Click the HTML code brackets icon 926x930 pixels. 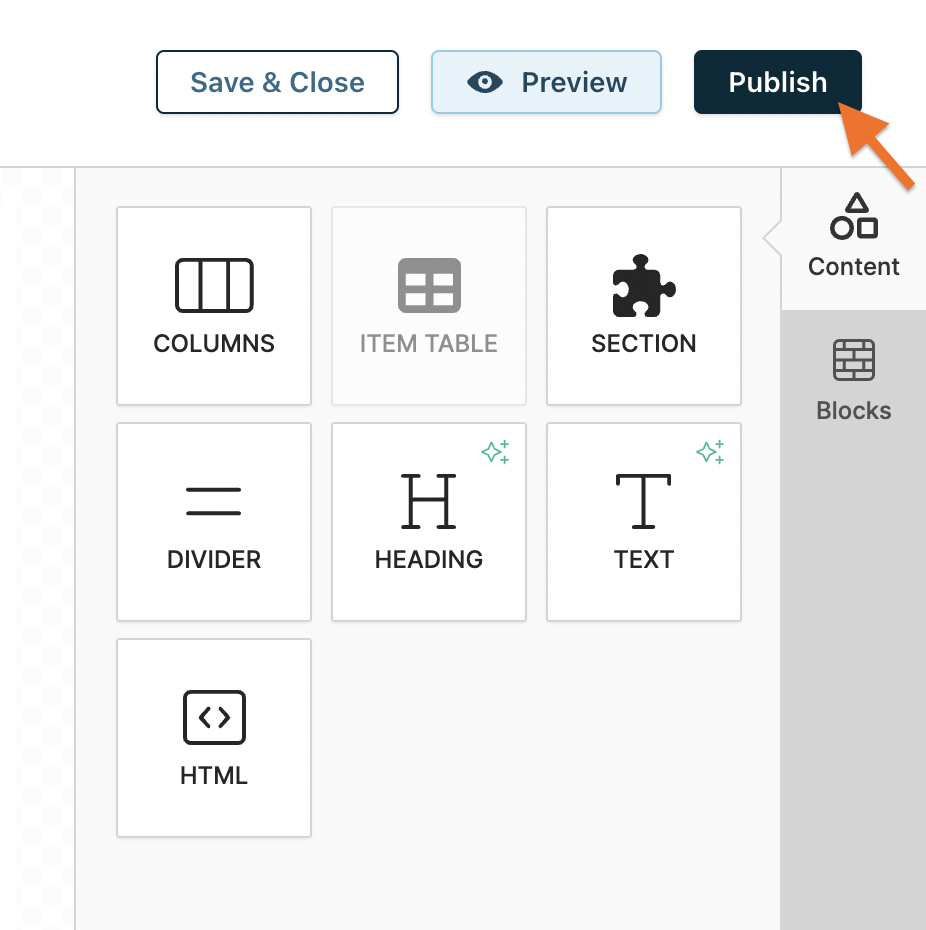point(214,717)
